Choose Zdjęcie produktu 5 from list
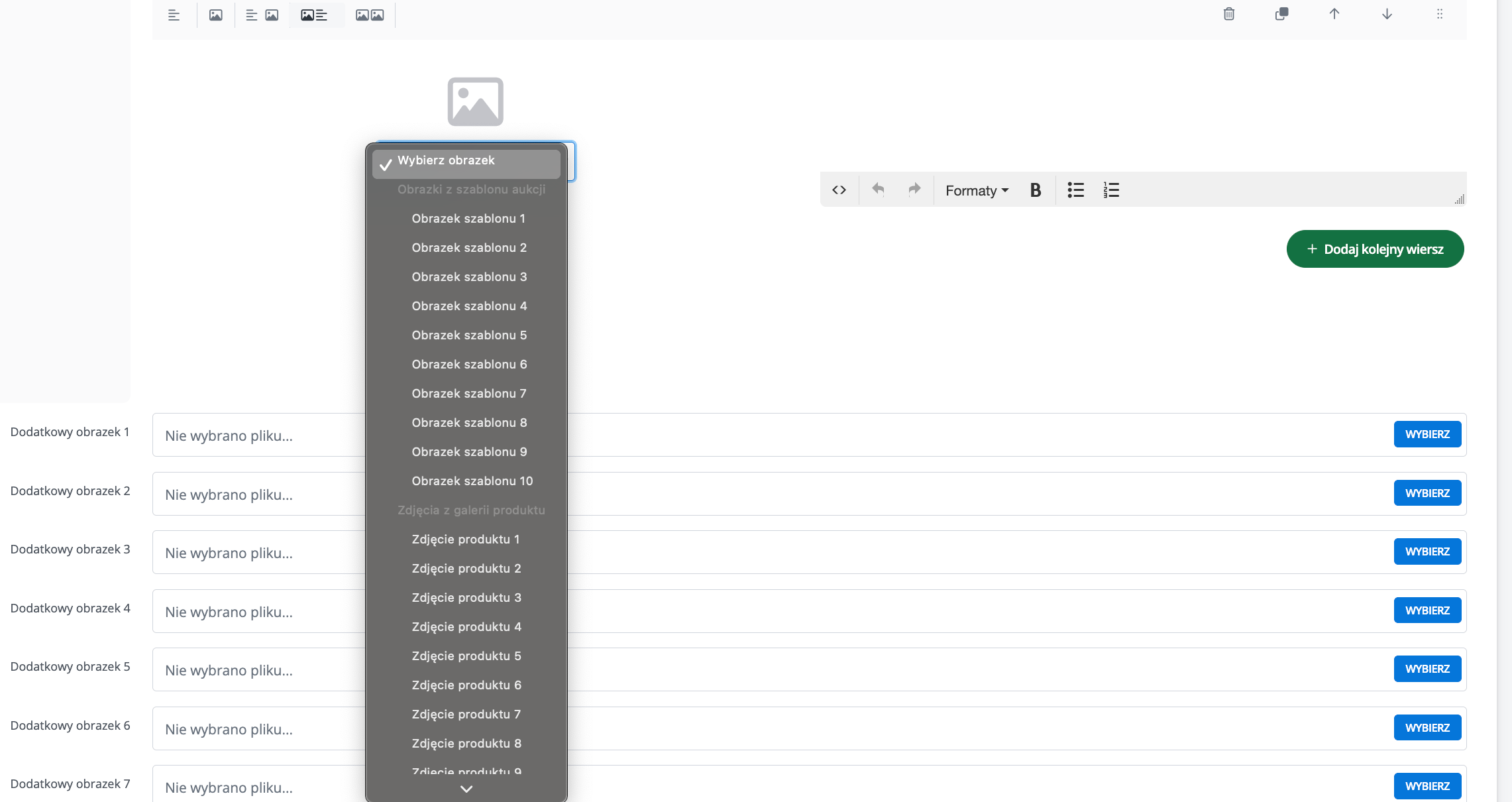Image resolution: width=1512 pixels, height=802 pixels. point(466,656)
